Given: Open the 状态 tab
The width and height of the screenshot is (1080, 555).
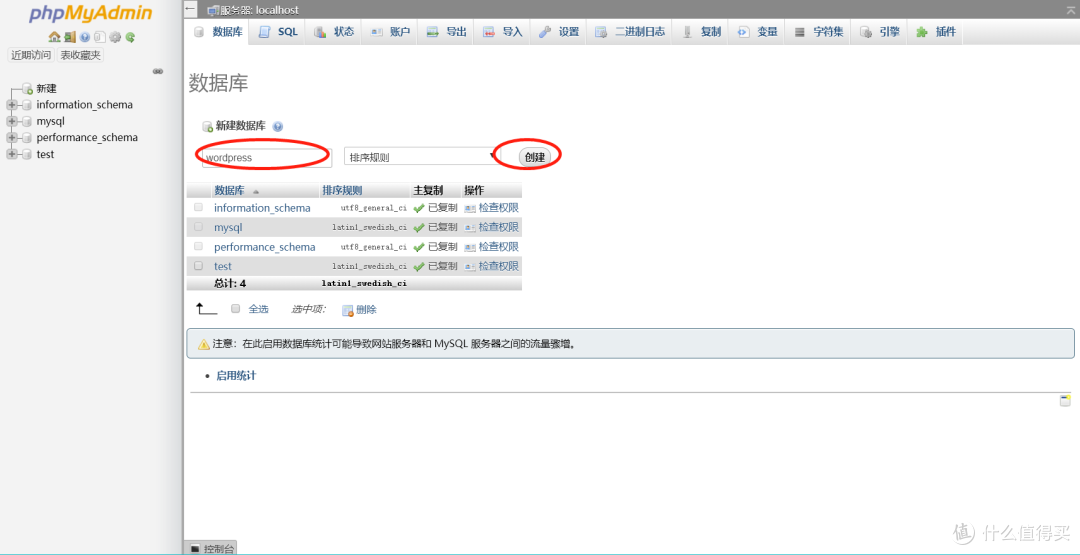Looking at the screenshot, I should click(334, 32).
